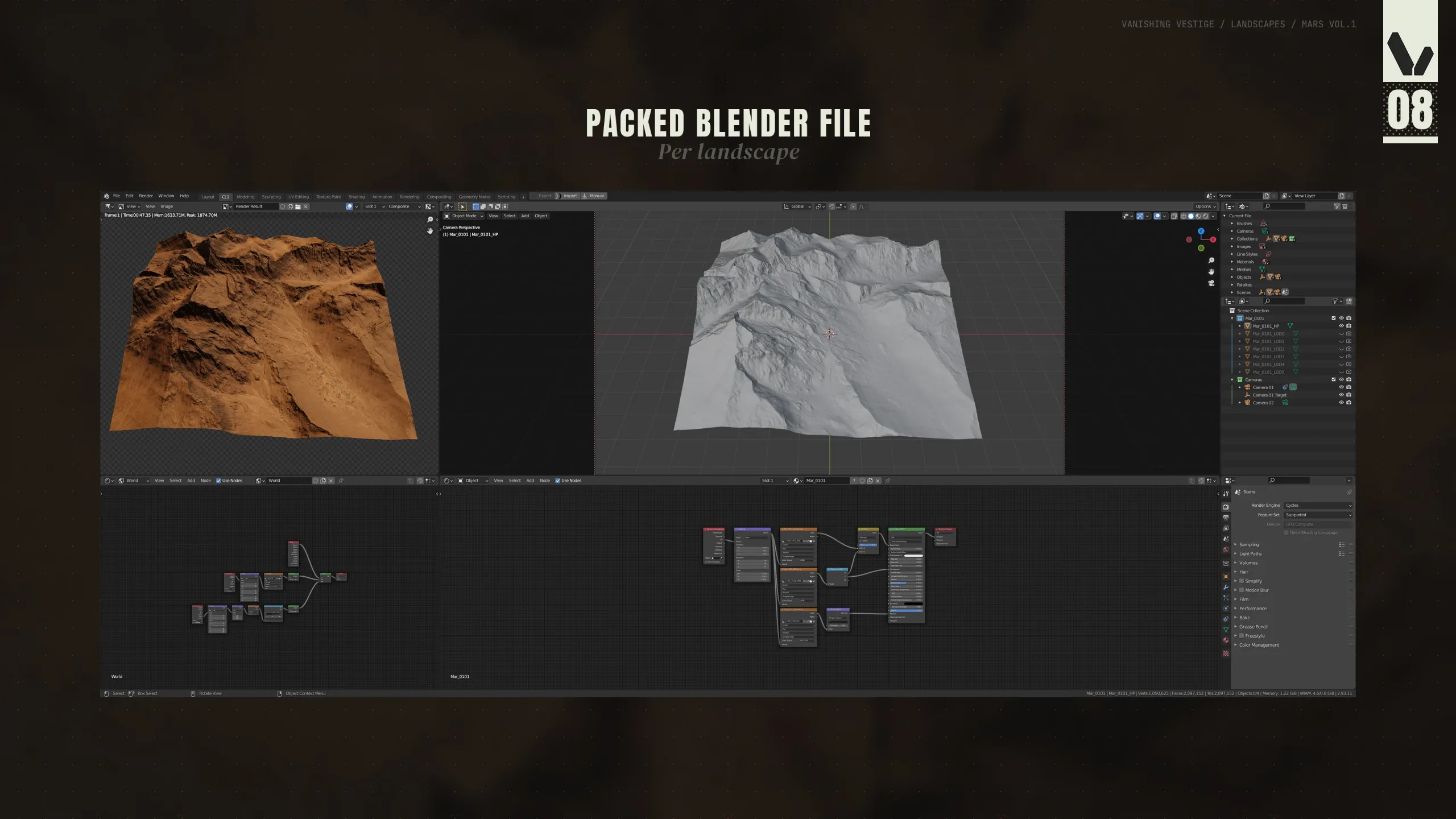
Task: Open the Global transform orientation dropdown
Action: [x=797, y=206]
